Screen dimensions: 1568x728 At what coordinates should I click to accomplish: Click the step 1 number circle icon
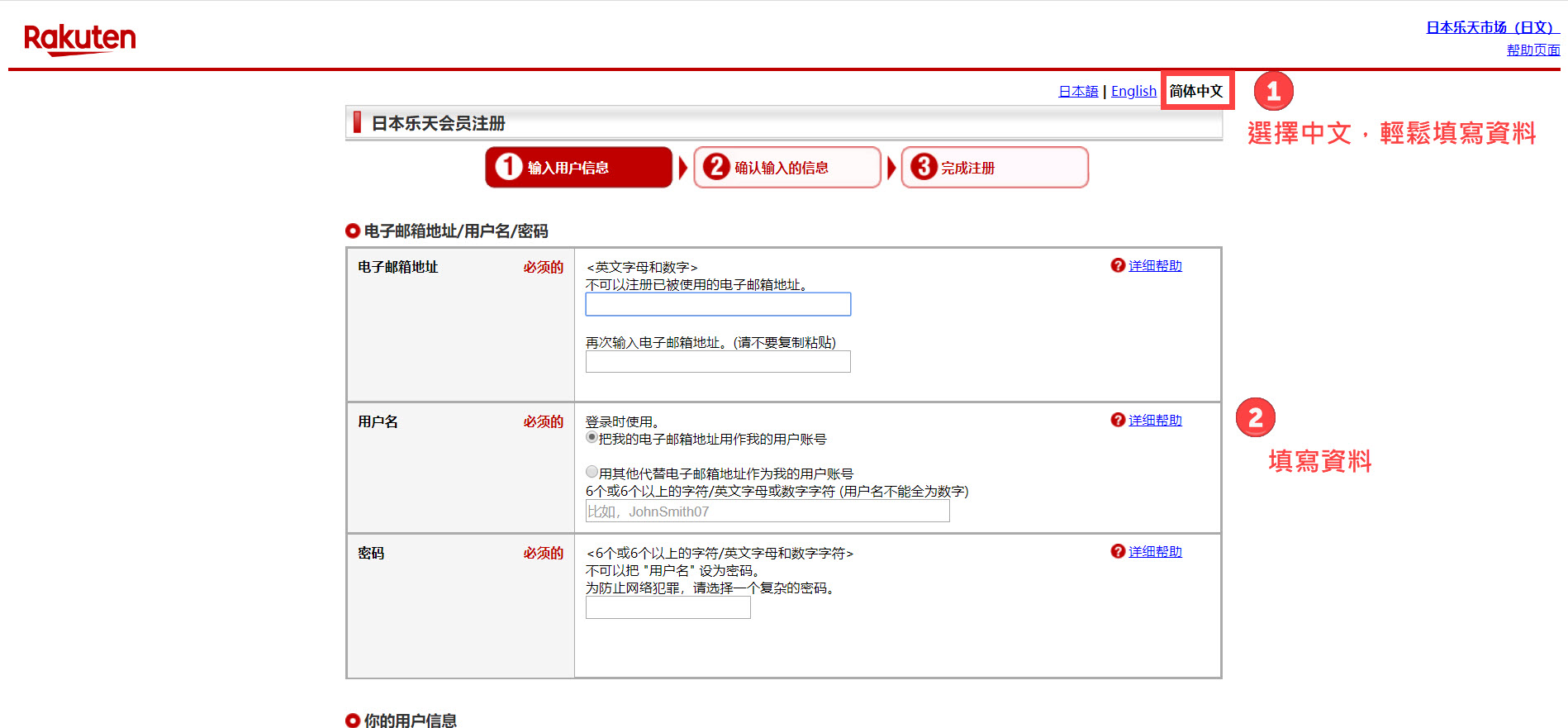(x=508, y=167)
